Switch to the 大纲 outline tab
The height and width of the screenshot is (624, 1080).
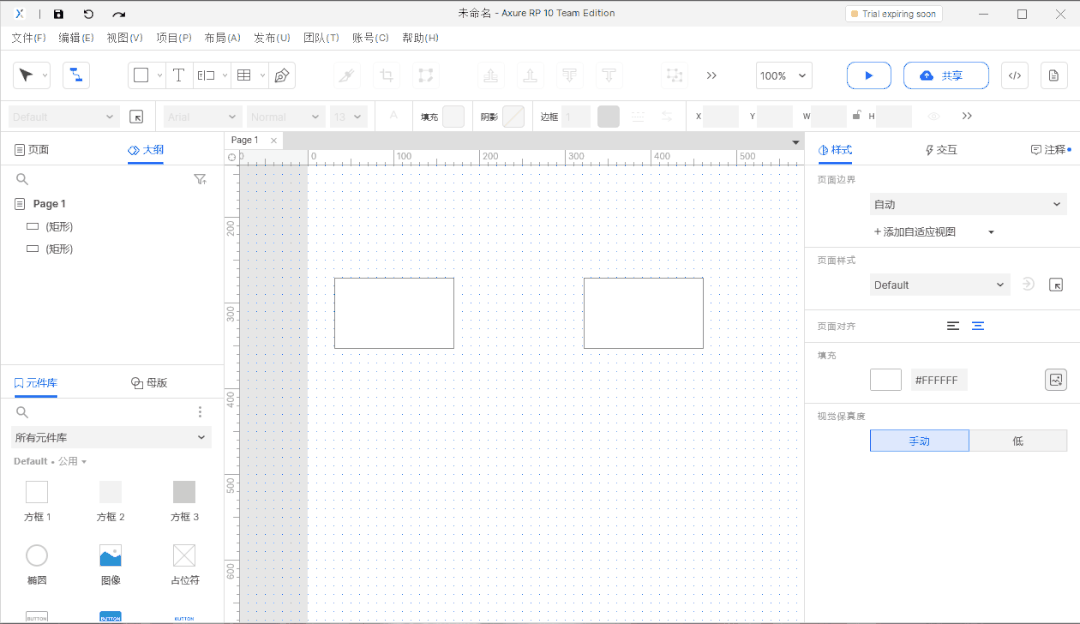pyautogui.click(x=146, y=149)
